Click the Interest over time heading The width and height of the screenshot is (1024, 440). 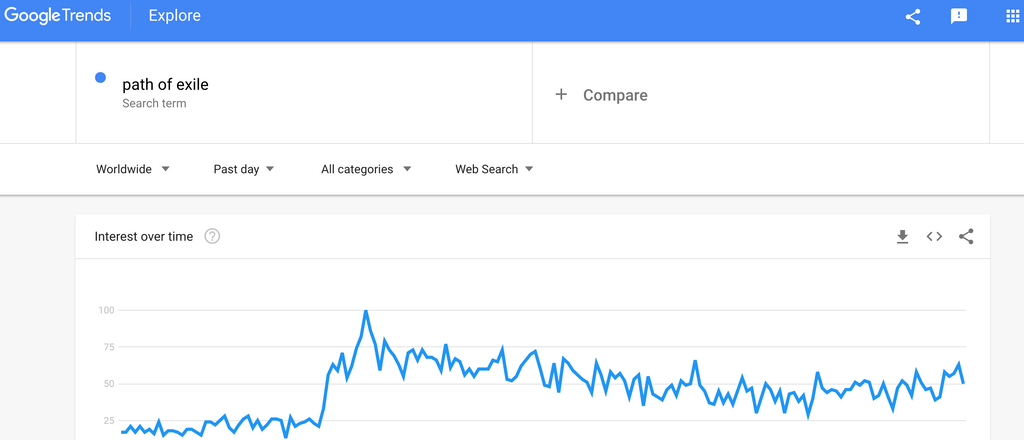(144, 236)
